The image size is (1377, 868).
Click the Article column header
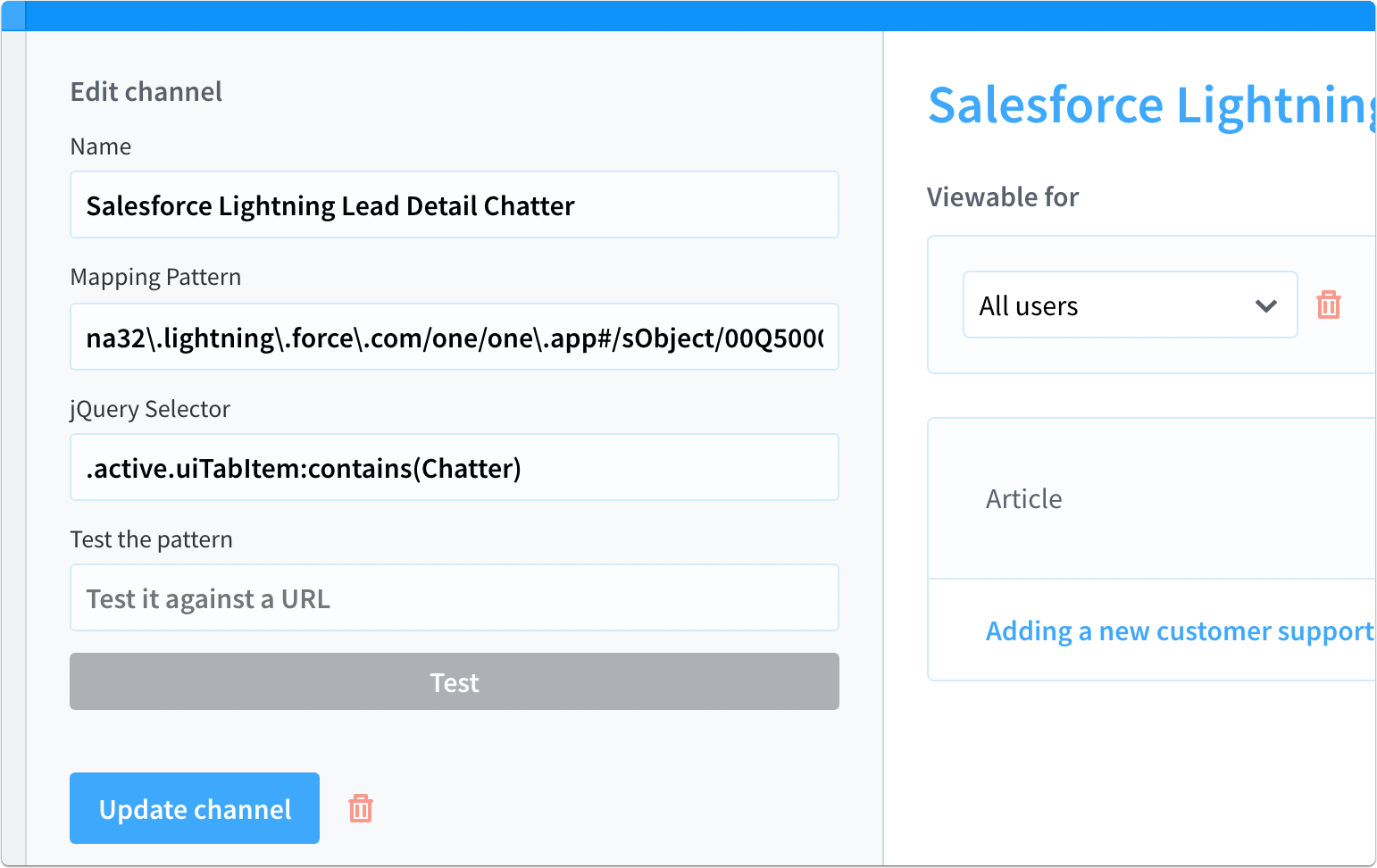point(1024,499)
